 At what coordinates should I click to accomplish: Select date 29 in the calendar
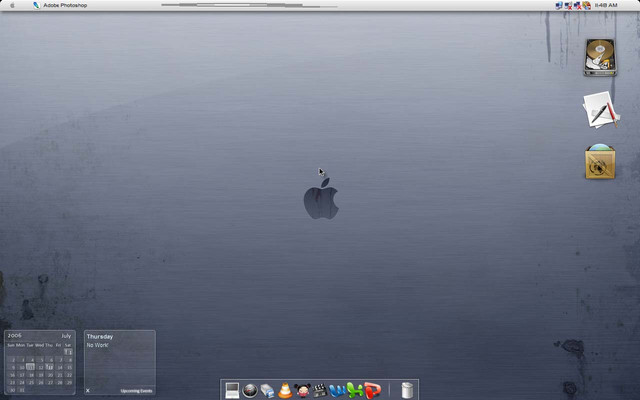(x=69, y=382)
